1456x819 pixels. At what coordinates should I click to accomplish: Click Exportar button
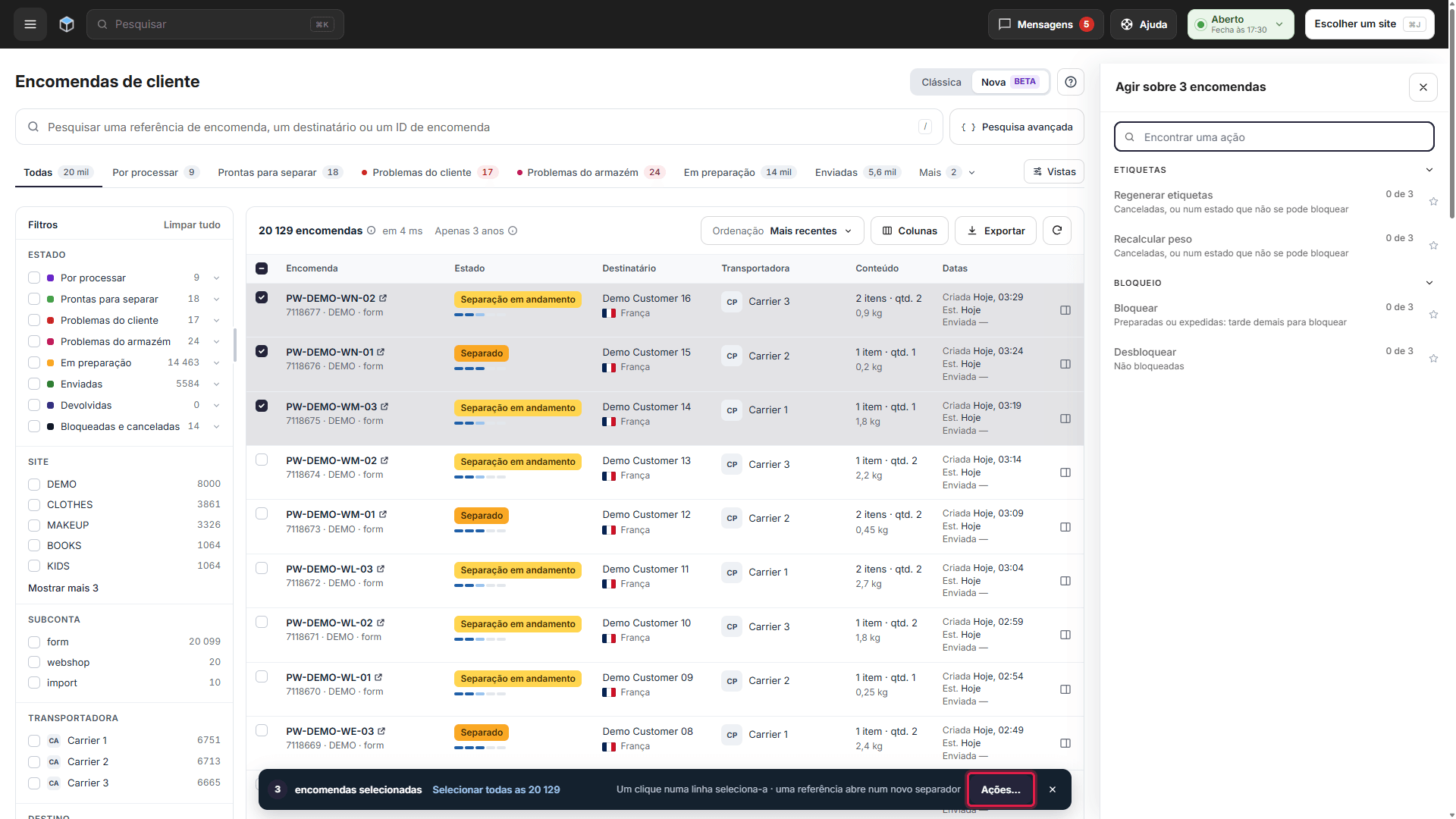pos(995,231)
